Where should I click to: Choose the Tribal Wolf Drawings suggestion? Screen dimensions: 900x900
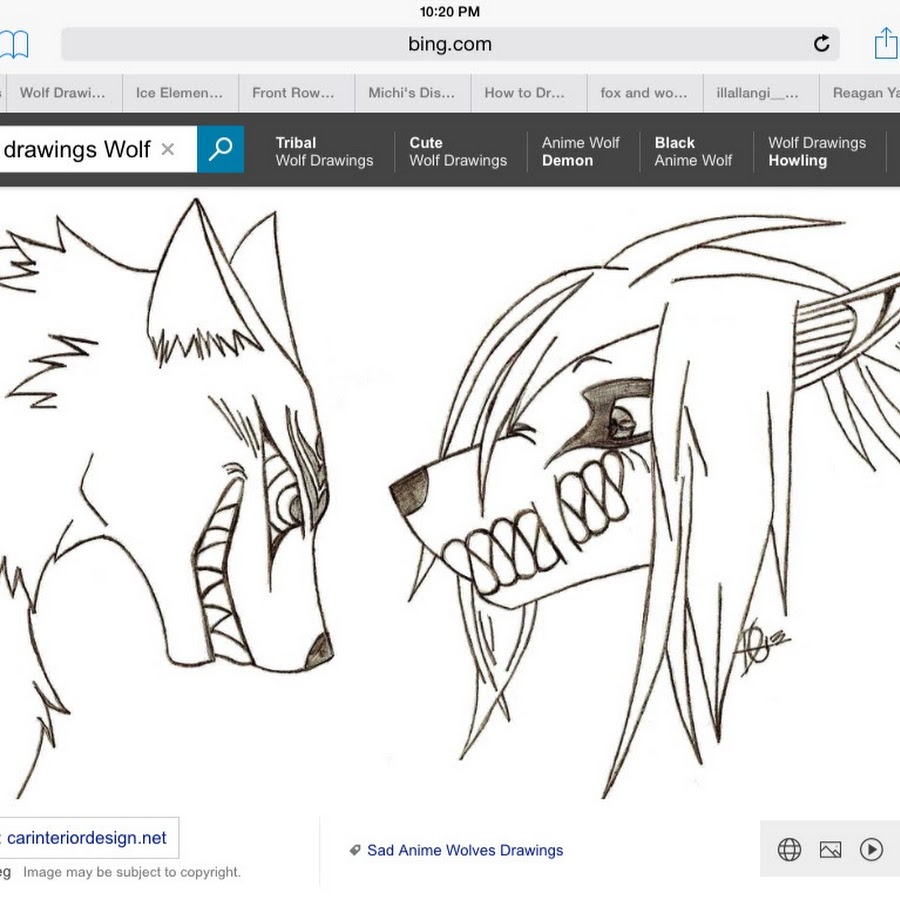(324, 151)
